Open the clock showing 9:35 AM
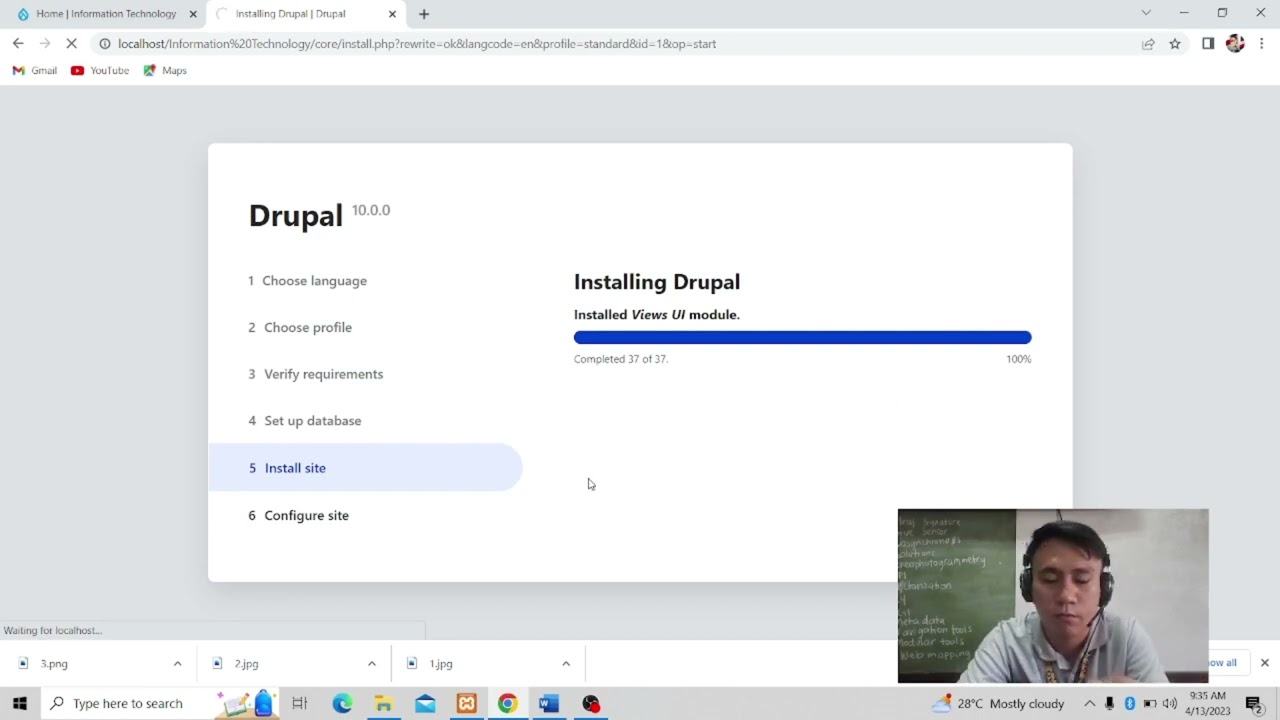The image size is (1280, 720). click(x=1208, y=704)
